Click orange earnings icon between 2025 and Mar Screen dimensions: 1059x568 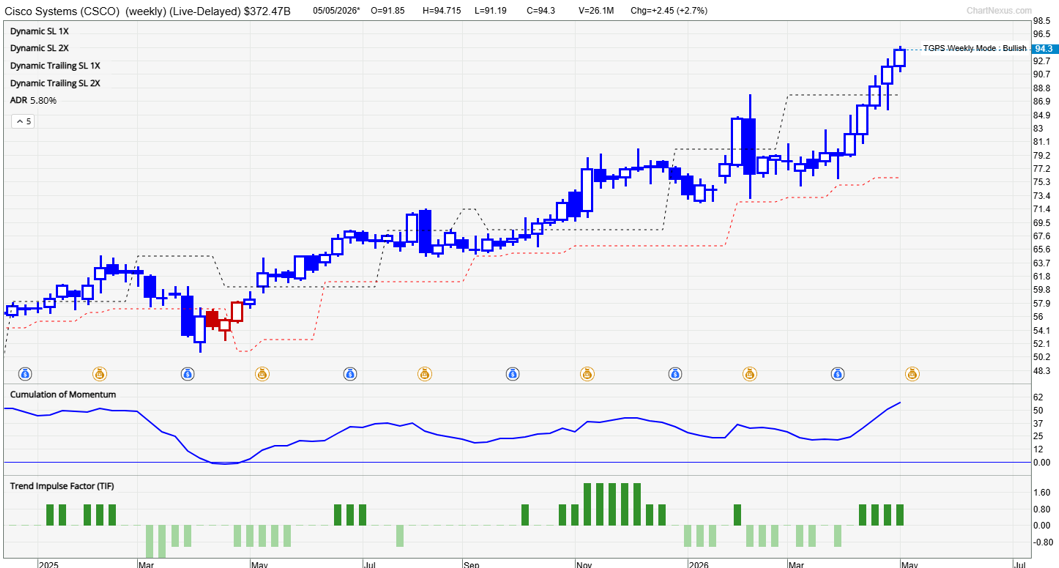pyautogui.click(x=99, y=373)
